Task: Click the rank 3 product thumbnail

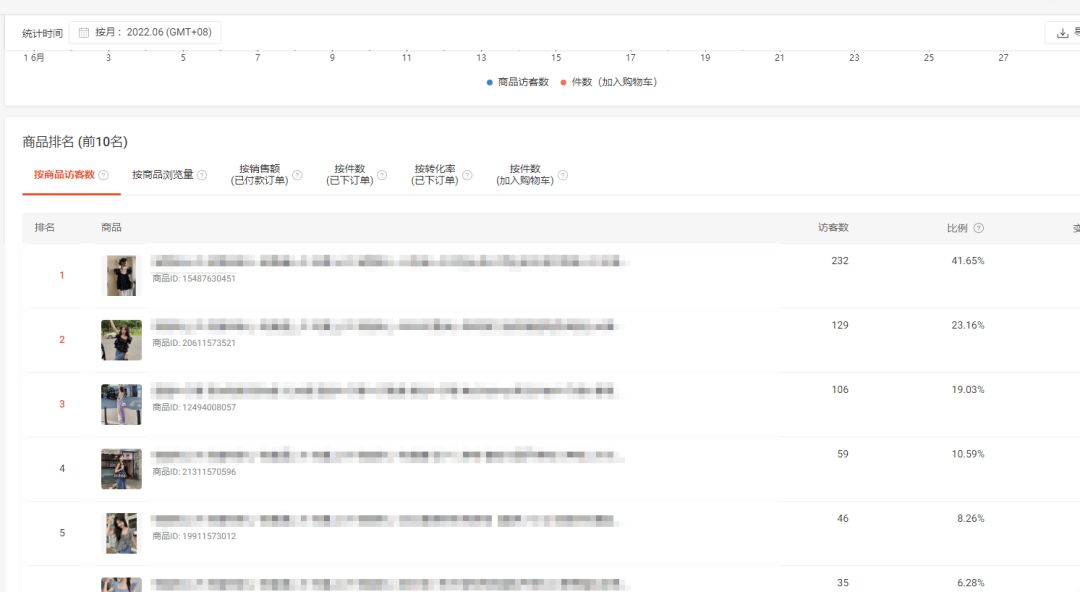Action: coord(121,404)
